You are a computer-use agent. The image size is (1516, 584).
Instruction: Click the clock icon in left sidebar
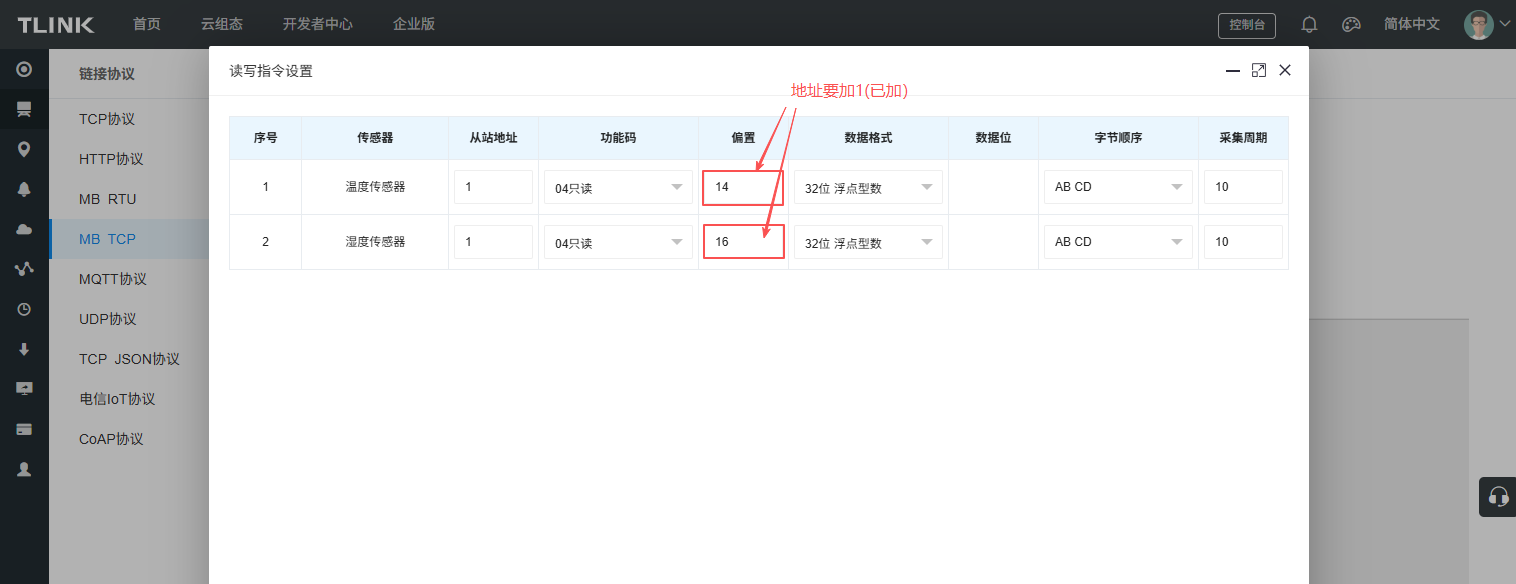pyautogui.click(x=24, y=309)
